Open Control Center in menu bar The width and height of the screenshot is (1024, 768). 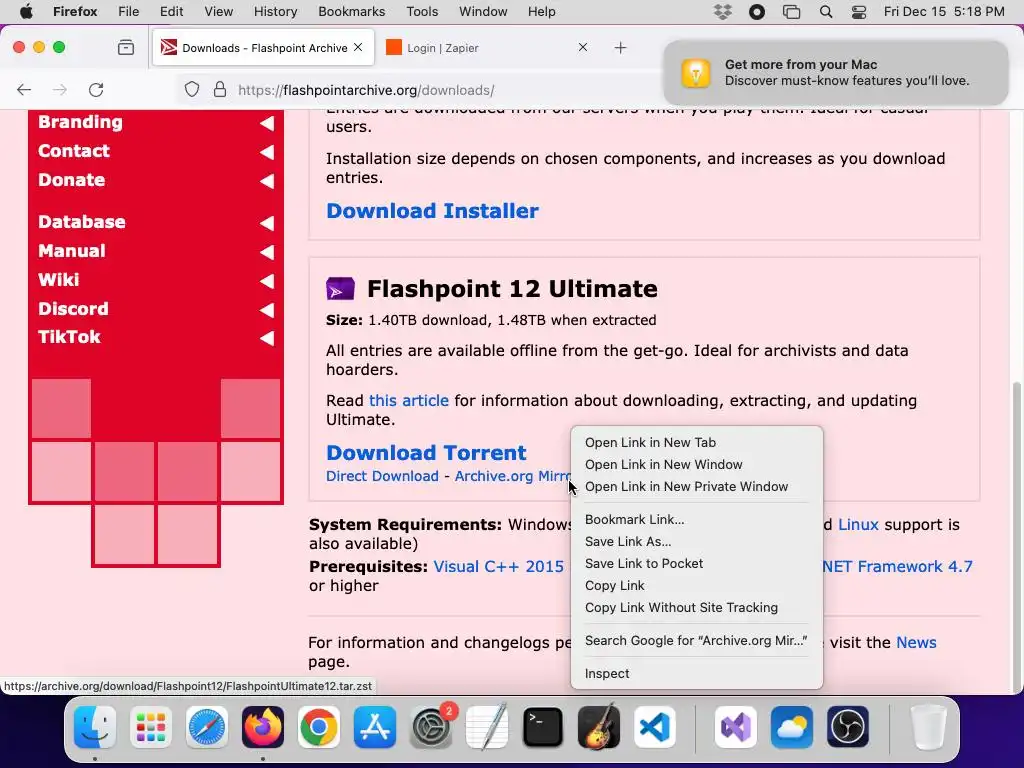click(x=859, y=11)
